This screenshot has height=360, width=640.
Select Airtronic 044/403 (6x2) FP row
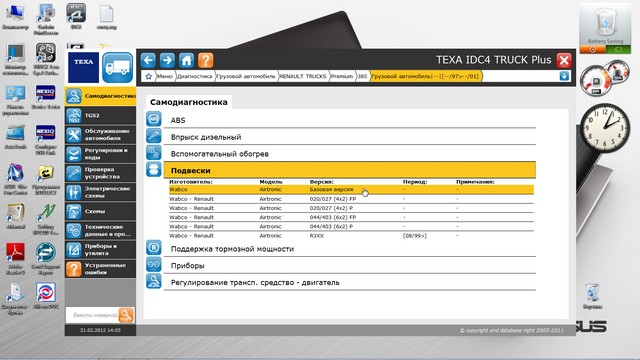pos(351,217)
